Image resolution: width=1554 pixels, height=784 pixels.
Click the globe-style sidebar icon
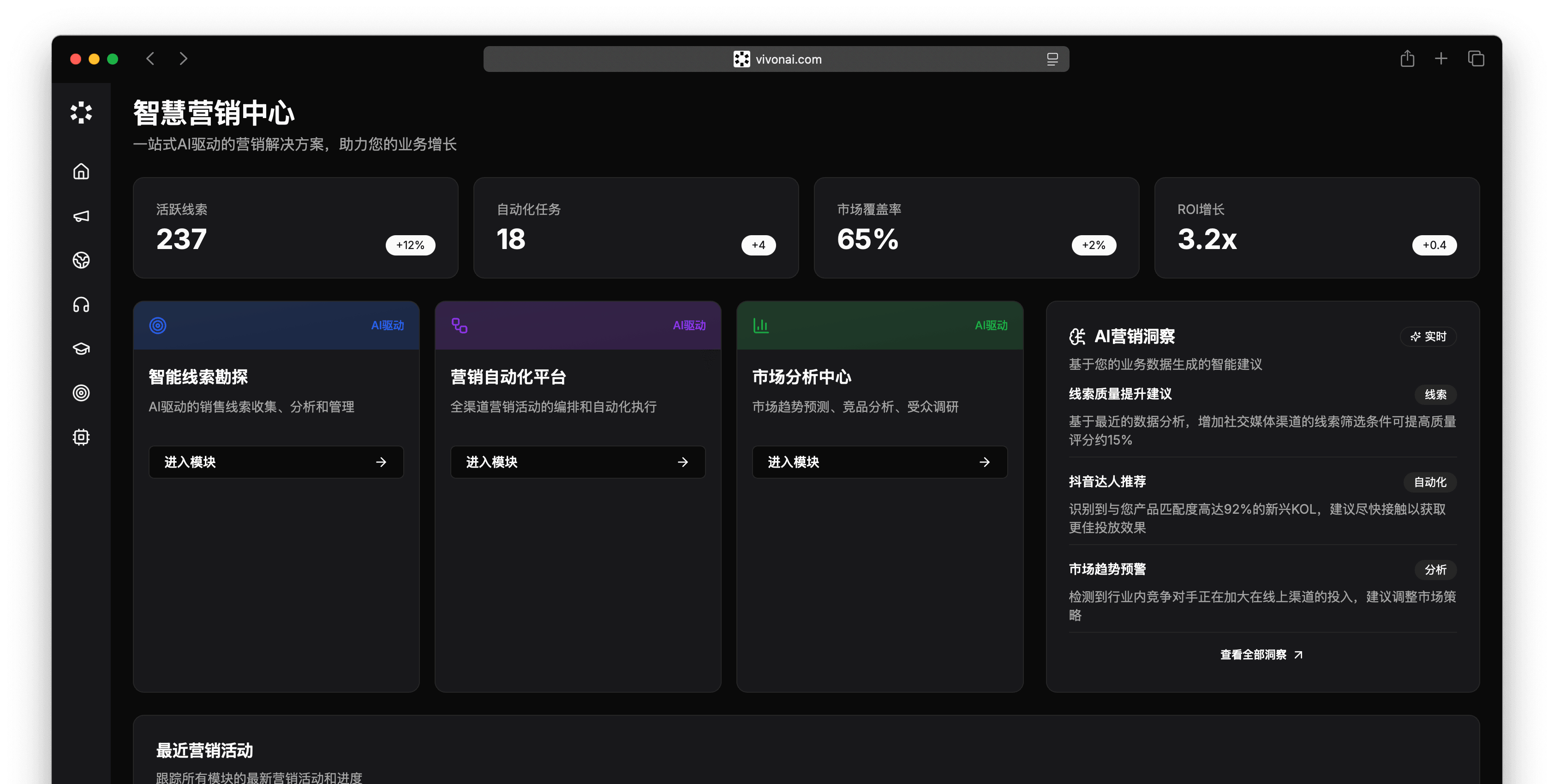click(x=81, y=260)
